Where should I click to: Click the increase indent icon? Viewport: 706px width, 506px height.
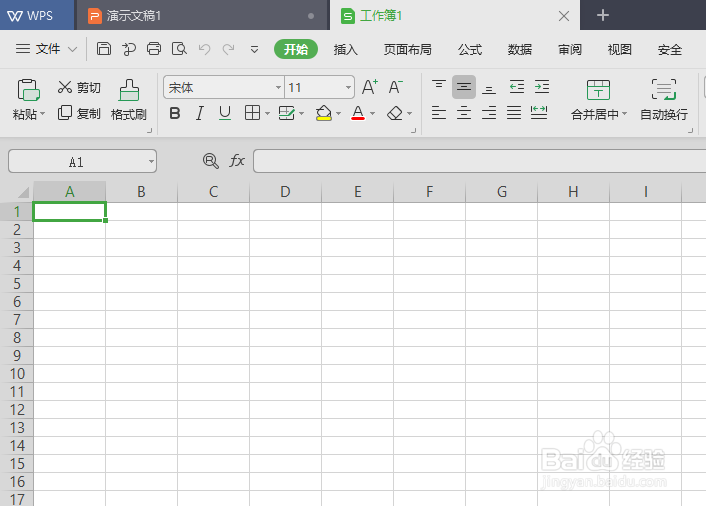tap(542, 87)
